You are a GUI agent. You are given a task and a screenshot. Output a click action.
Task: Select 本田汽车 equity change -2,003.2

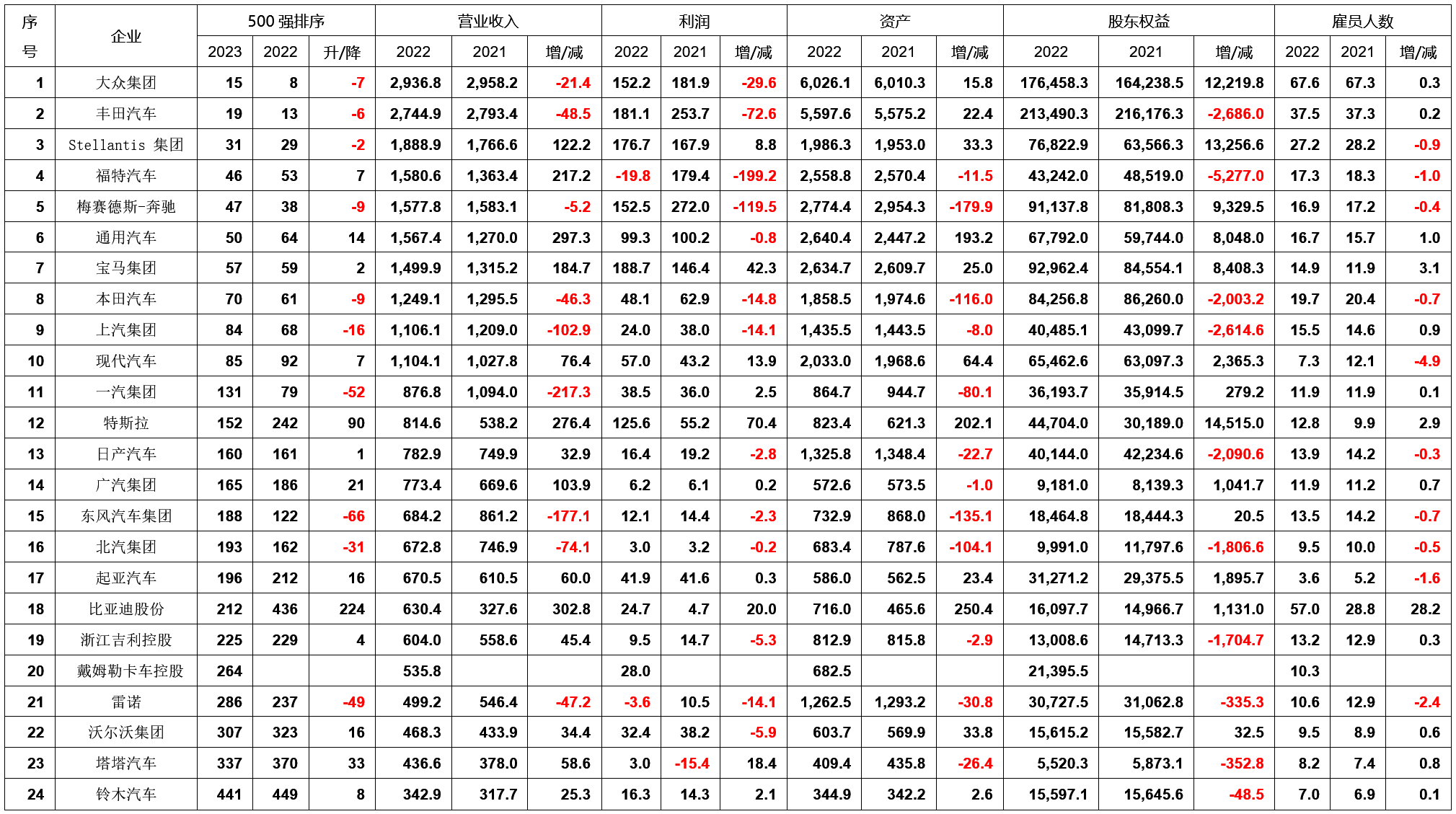1235,299
